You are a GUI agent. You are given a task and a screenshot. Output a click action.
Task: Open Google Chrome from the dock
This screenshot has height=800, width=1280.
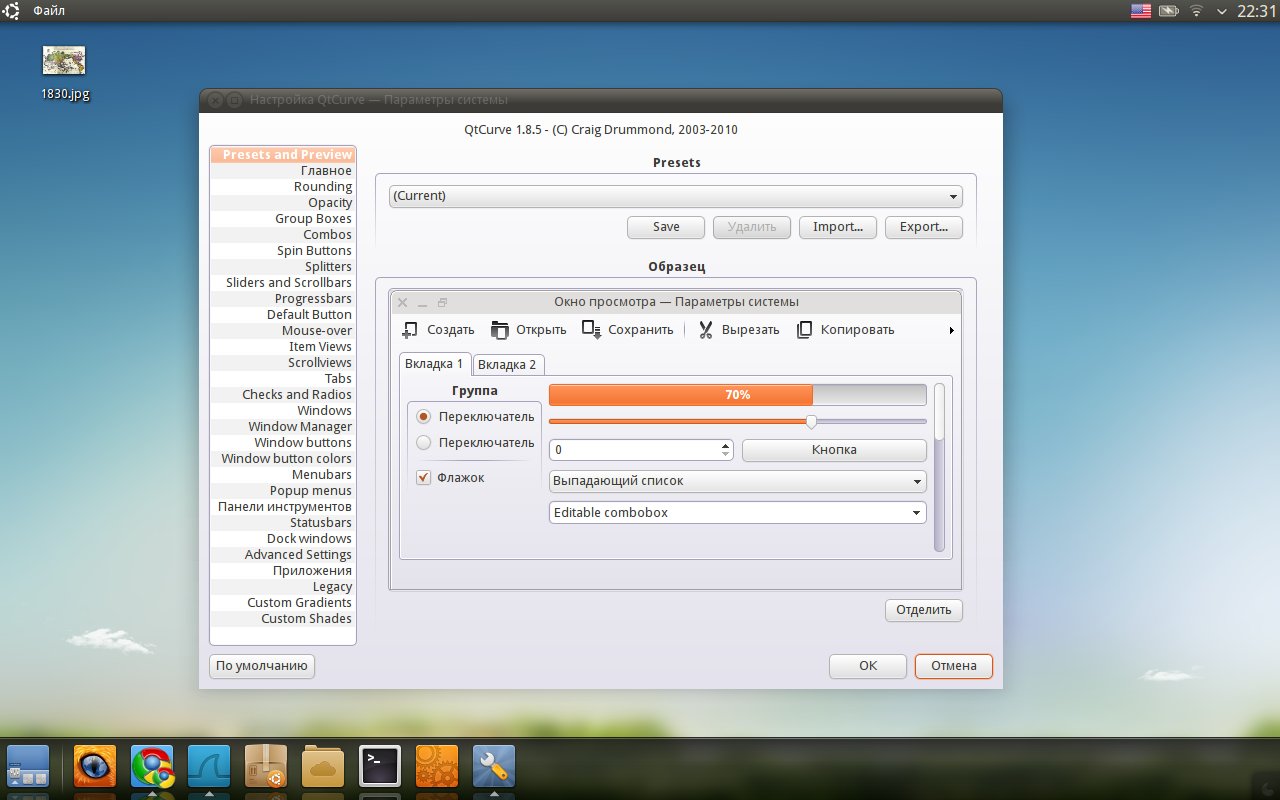point(152,767)
